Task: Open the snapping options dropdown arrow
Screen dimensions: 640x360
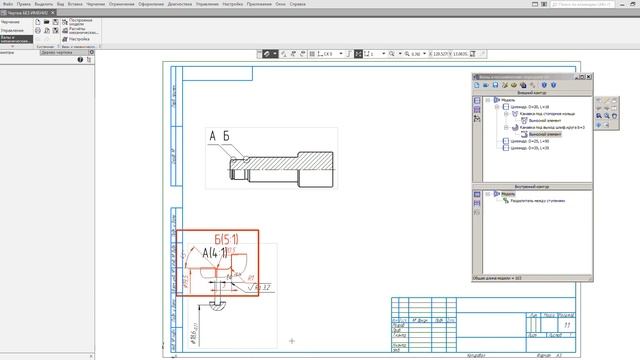Action: coord(275,54)
